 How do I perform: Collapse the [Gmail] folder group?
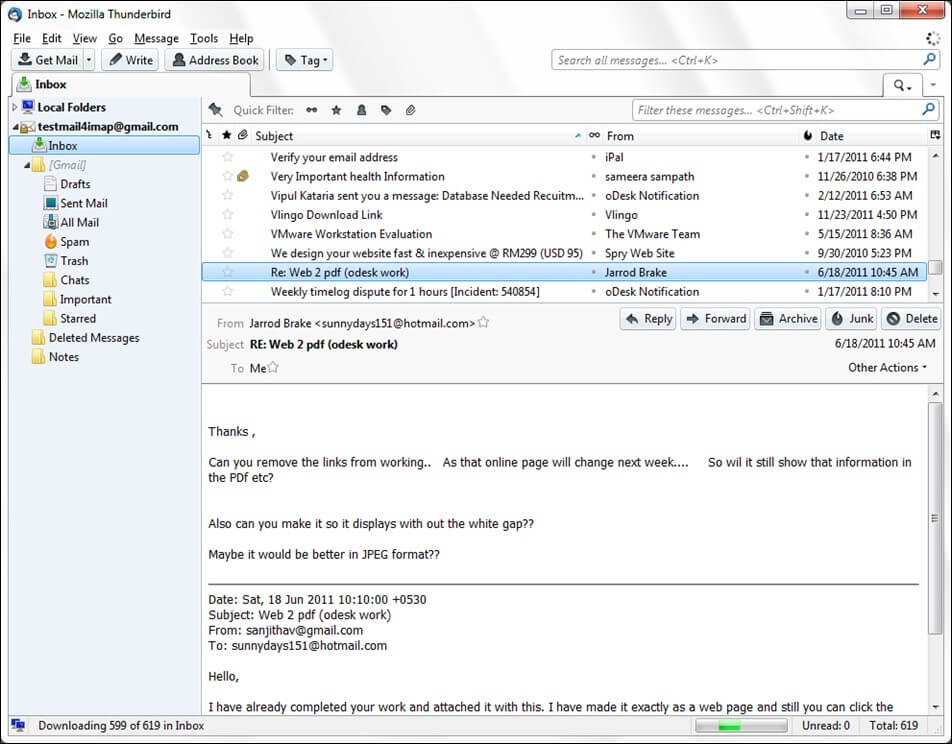(x=27, y=165)
